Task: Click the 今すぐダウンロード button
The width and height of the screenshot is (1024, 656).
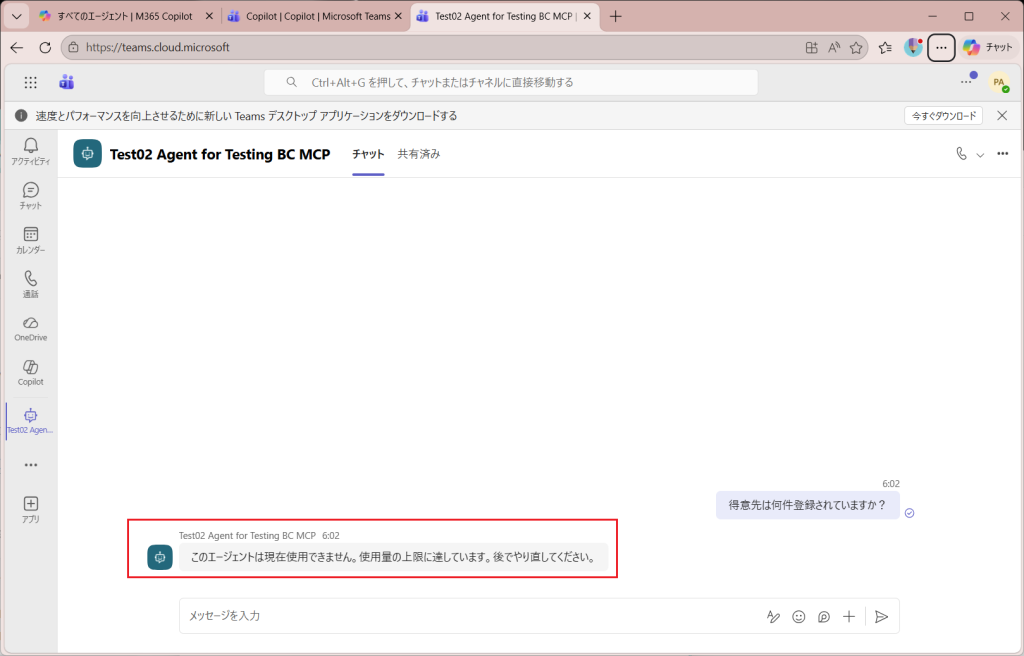Action: pyautogui.click(x=943, y=116)
